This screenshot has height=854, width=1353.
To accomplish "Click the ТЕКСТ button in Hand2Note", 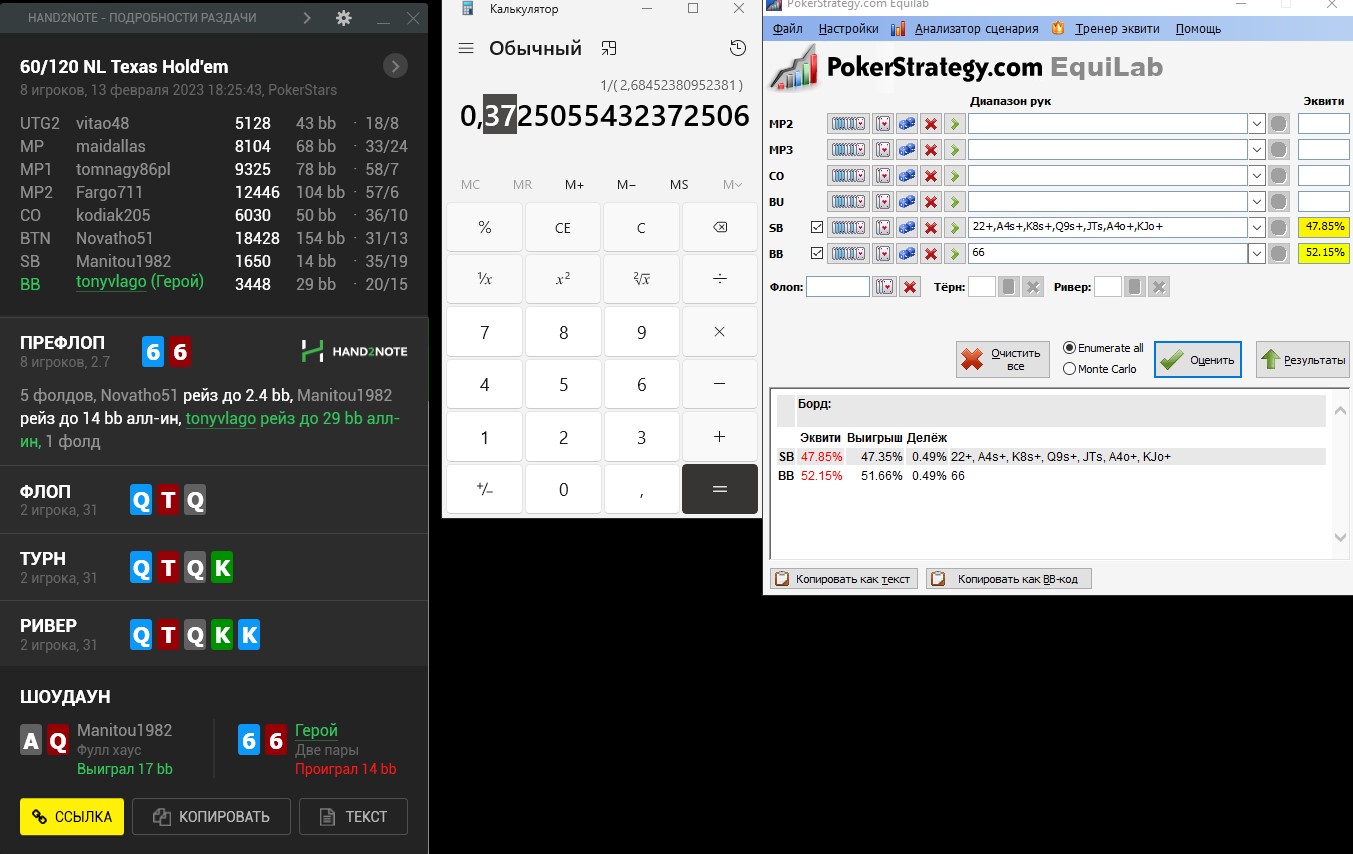I will coord(353,816).
